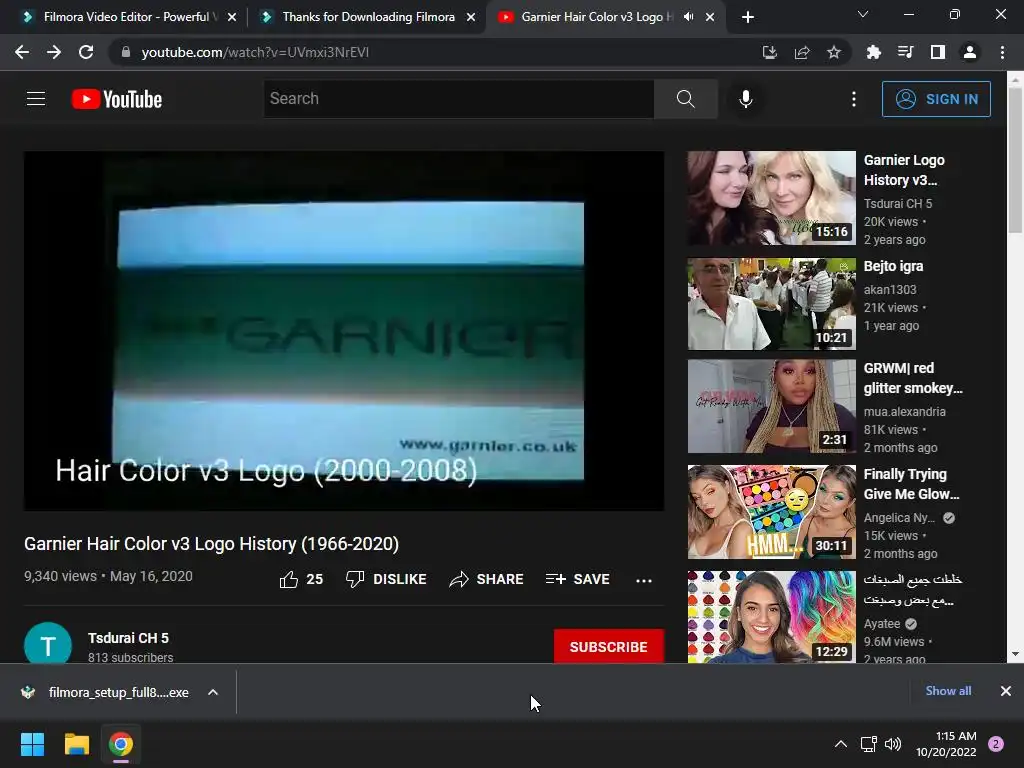Open a new browser tab
This screenshot has height=768, width=1024.
click(748, 17)
